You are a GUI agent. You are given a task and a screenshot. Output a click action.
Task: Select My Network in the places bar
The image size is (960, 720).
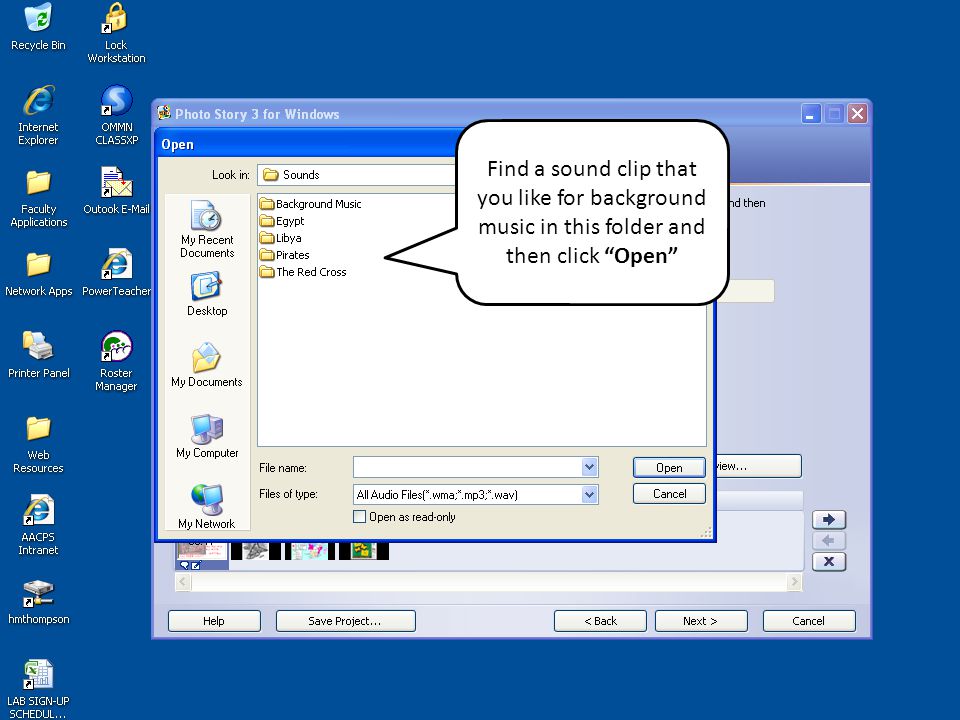click(207, 507)
